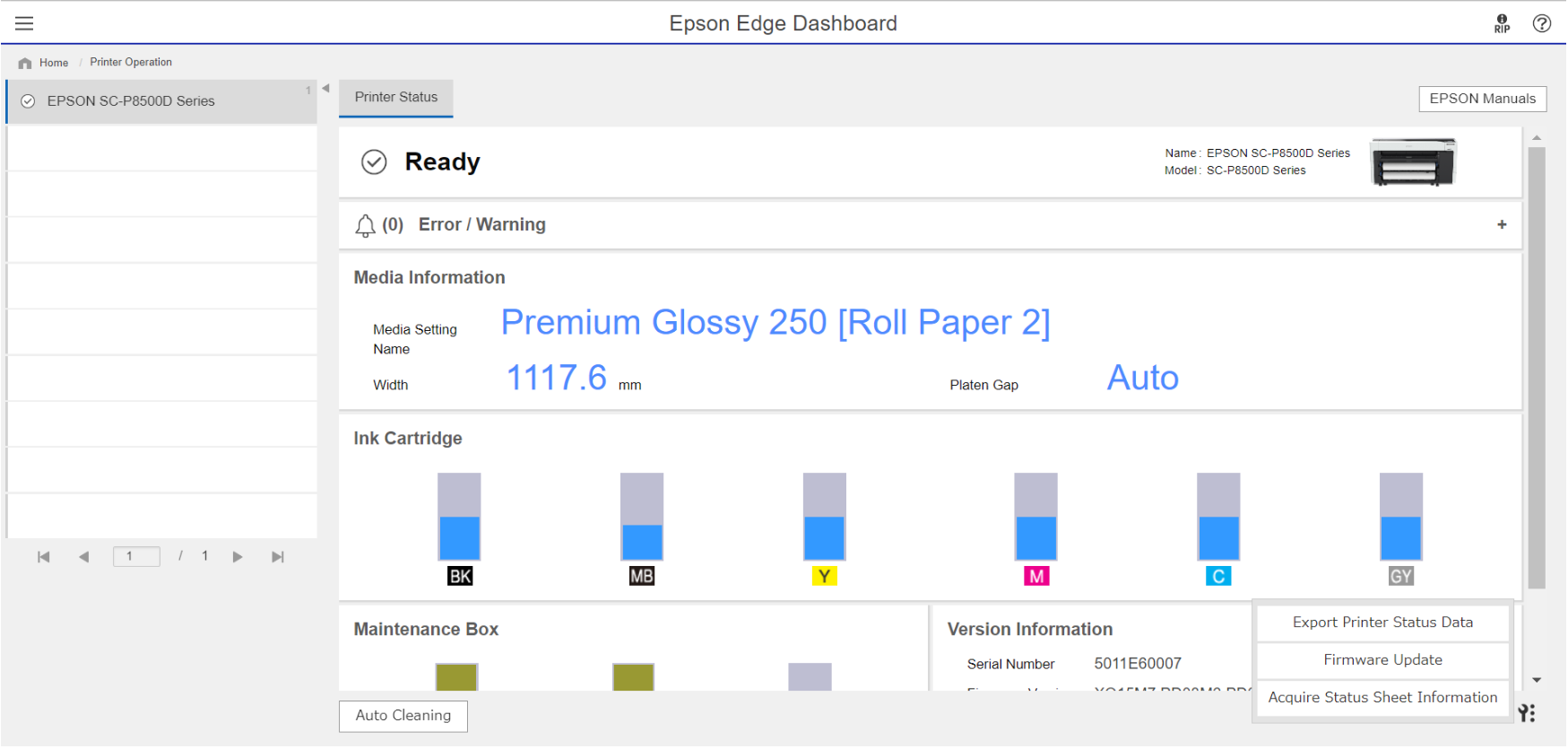
Task: Open the hamburger menu
Action: (x=24, y=23)
